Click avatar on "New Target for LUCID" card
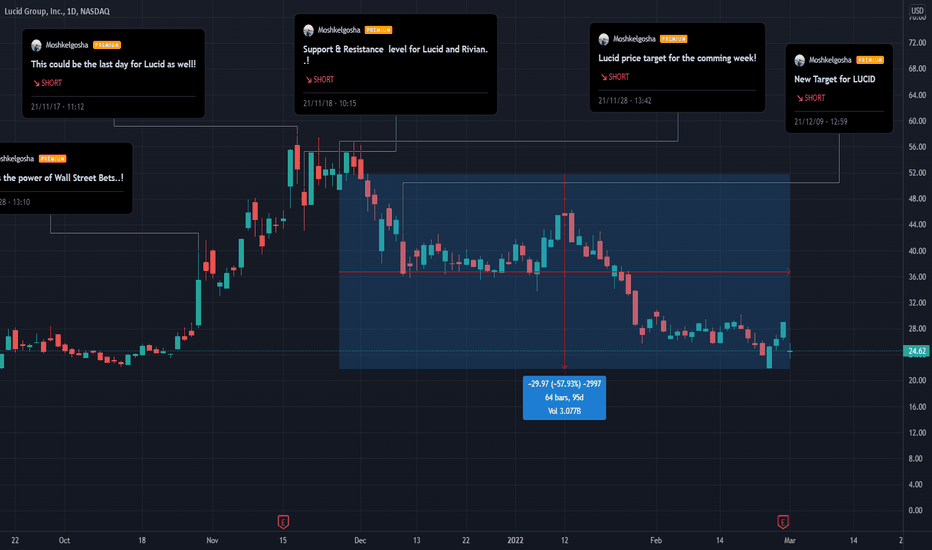Image resolution: width=932 pixels, height=550 pixels. pyautogui.click(x=799, y=60)
